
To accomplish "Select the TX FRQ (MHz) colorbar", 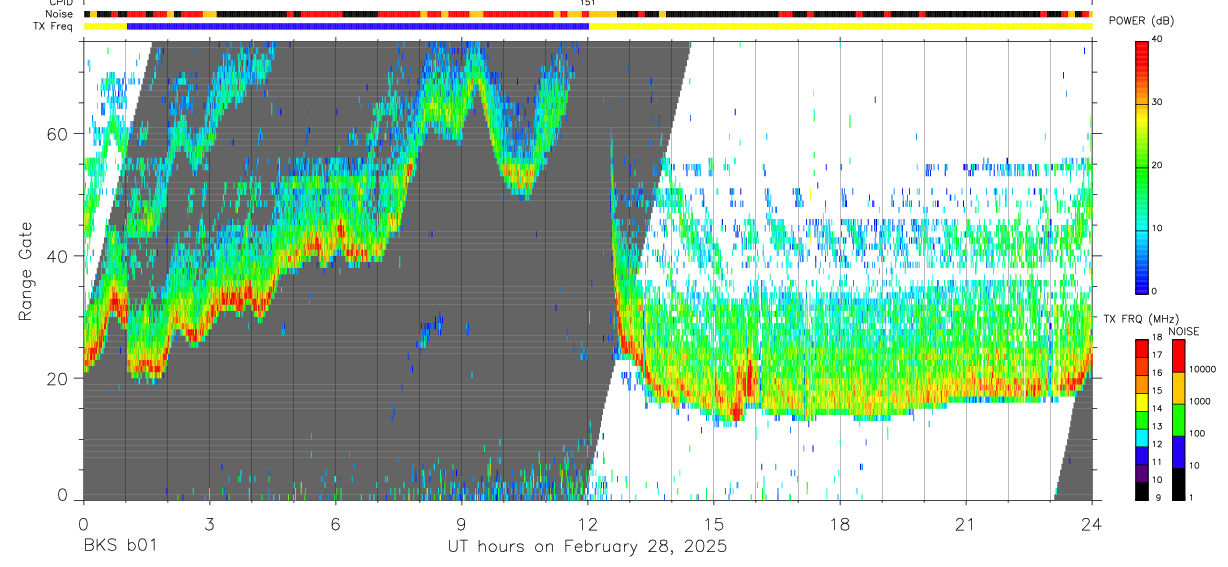I will point(1142,419).
